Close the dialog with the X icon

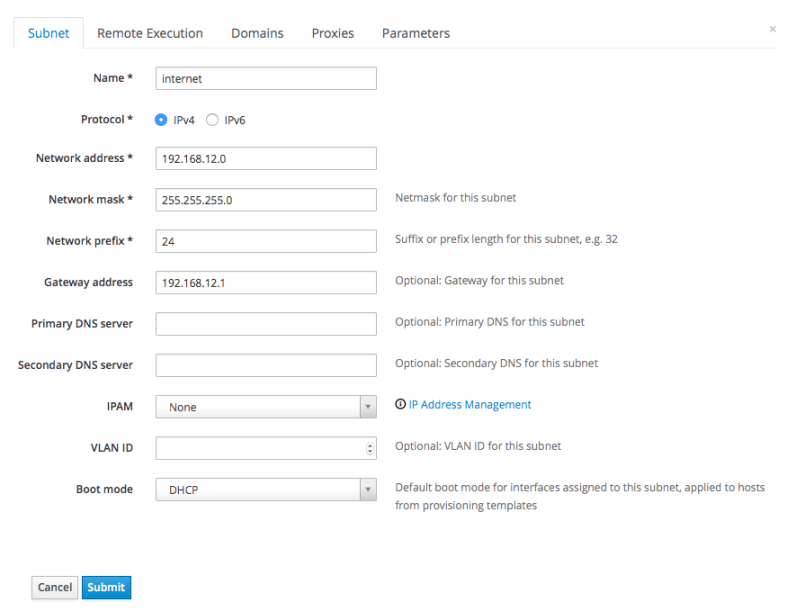tap(772, 30)
